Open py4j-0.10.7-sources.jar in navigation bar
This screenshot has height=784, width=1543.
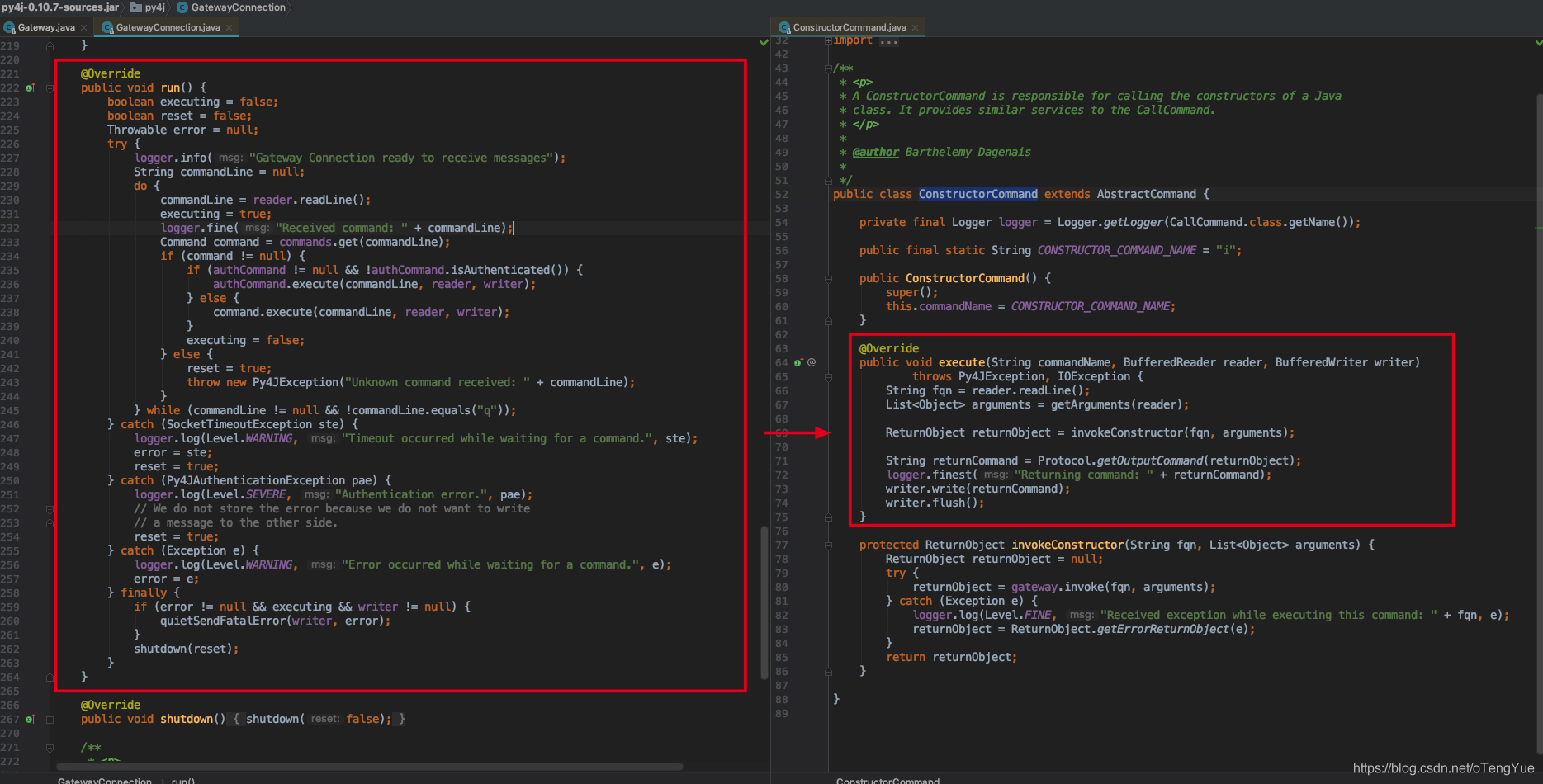pyautogui.click(x=59, y=7)
